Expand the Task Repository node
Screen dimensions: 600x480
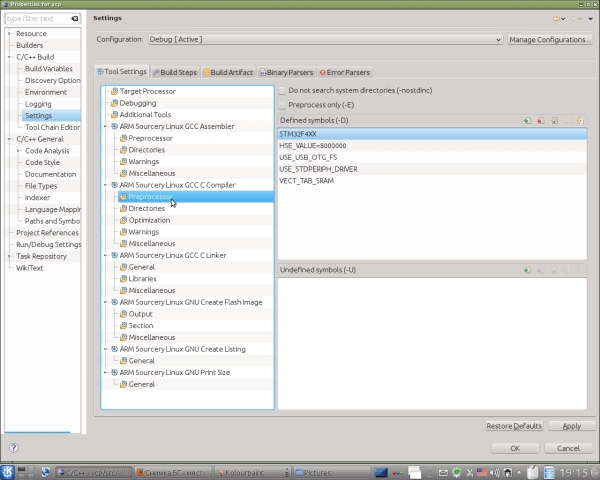[10, 256]
